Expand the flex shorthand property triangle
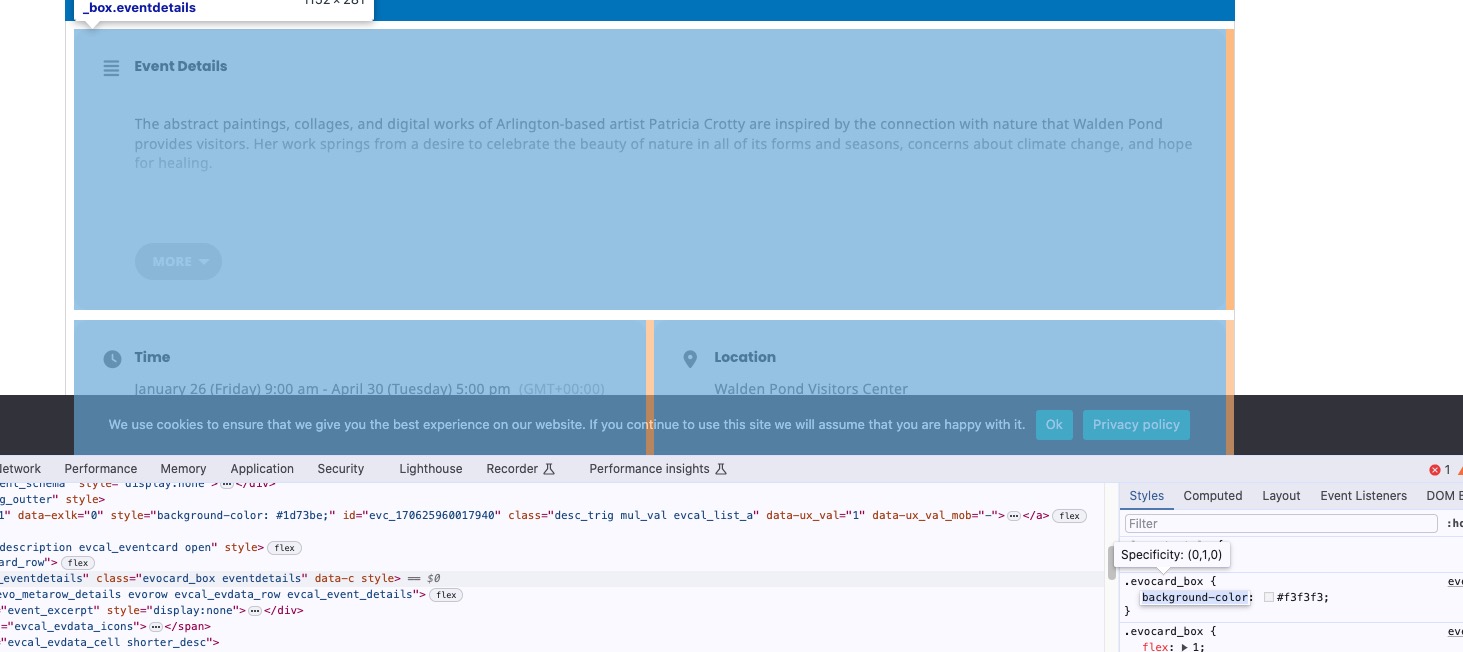1463x652 pixels. coord(1184,648)
